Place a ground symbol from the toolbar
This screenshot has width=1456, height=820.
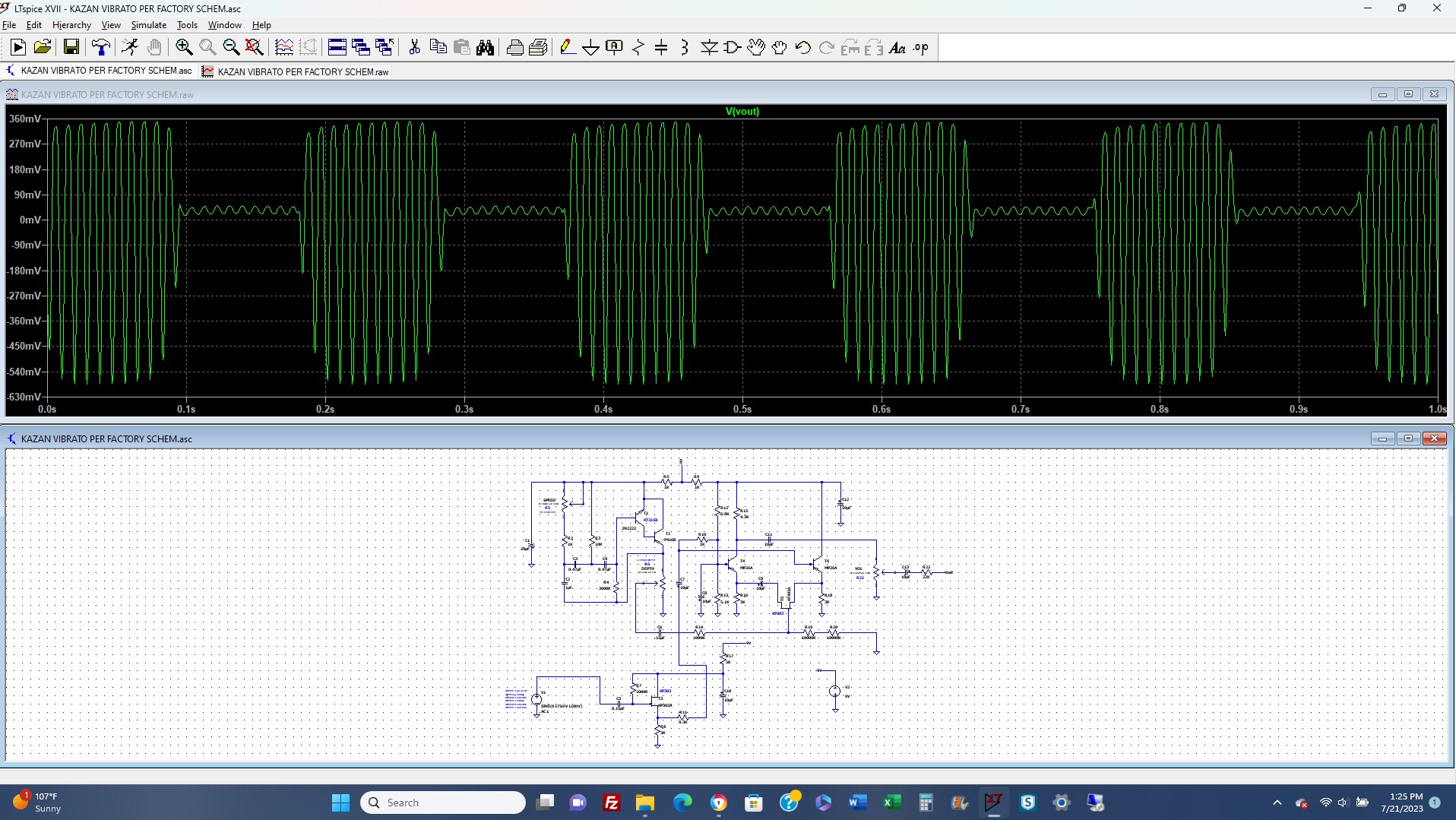tap(590, 48)
